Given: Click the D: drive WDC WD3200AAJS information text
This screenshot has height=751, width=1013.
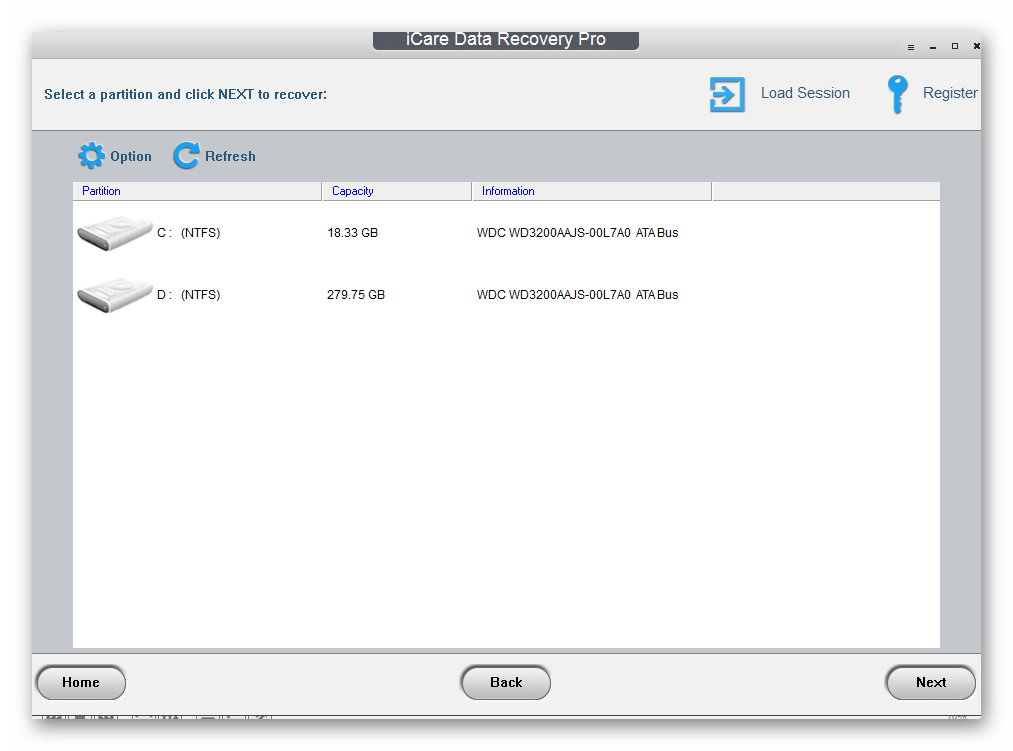Looking at the screenshot, I should tap(578, 295).
